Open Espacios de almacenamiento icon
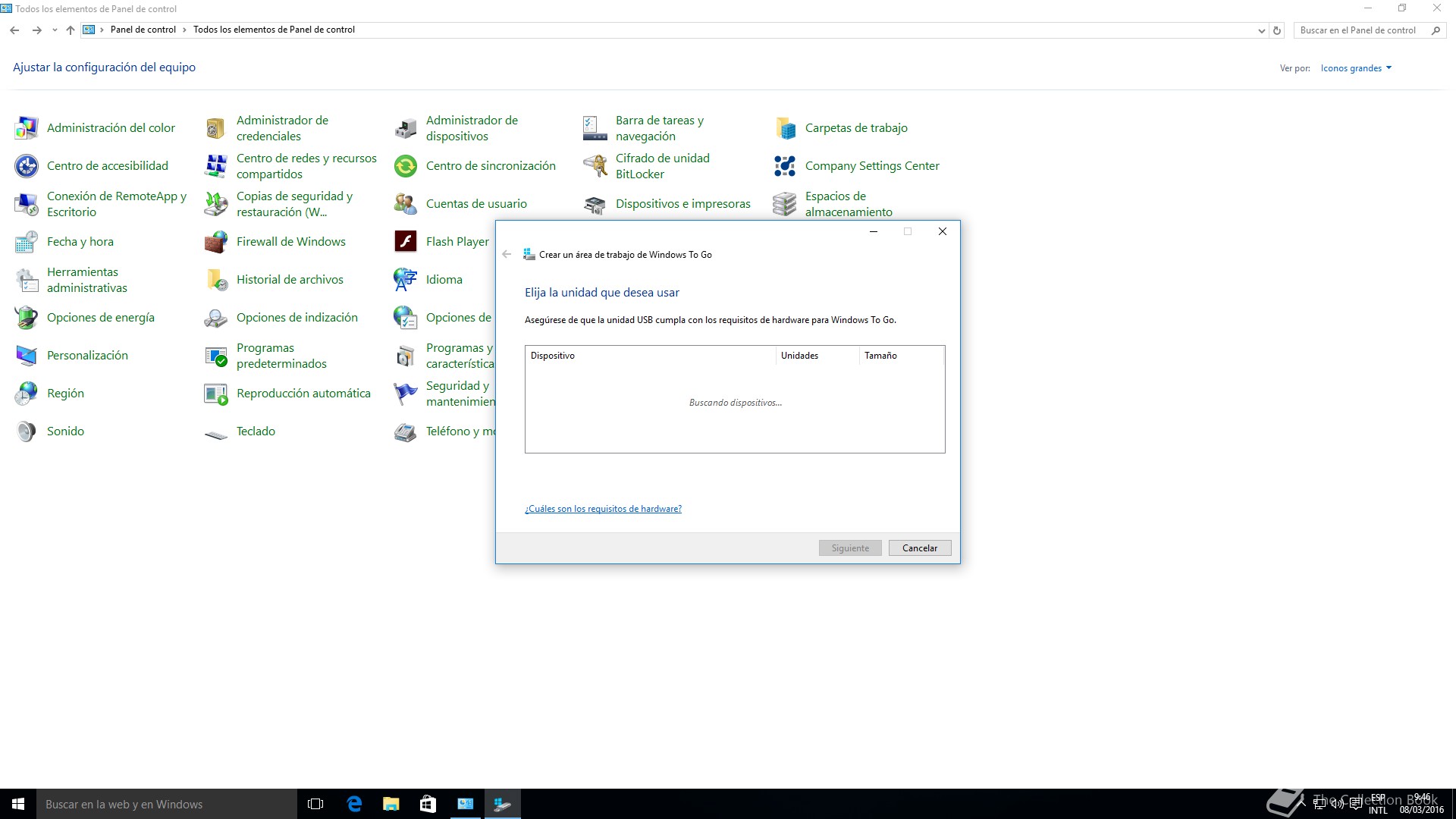The image size is (1456, 819). (785, 204)
